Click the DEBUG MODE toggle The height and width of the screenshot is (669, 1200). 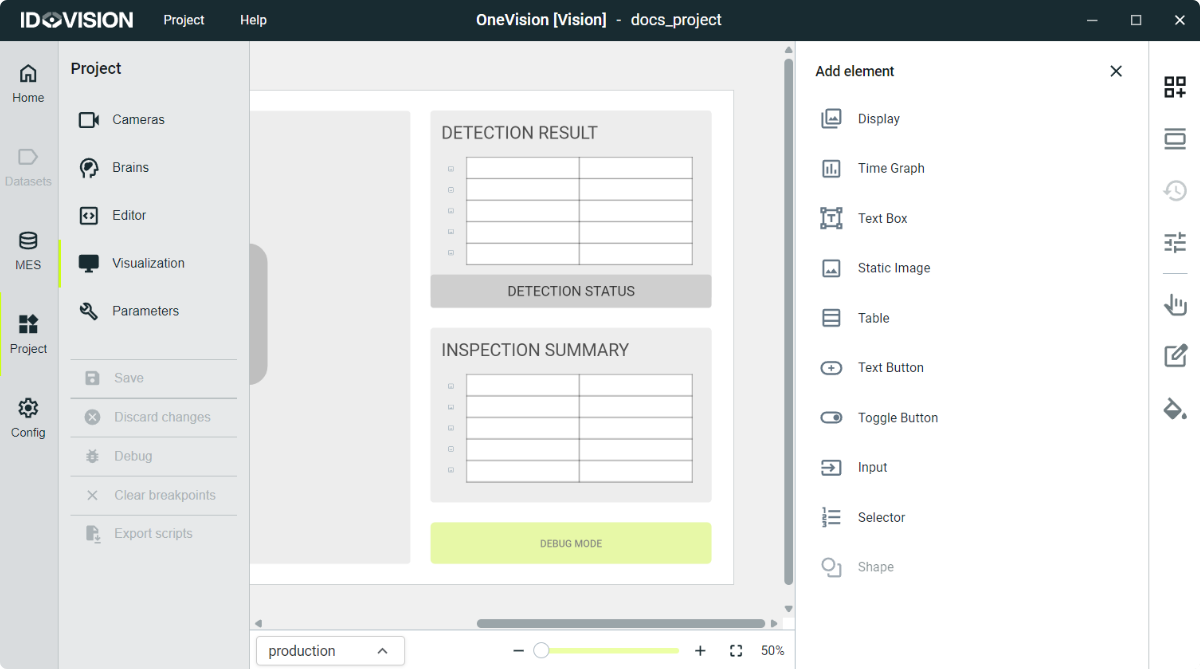coord(570,543)
